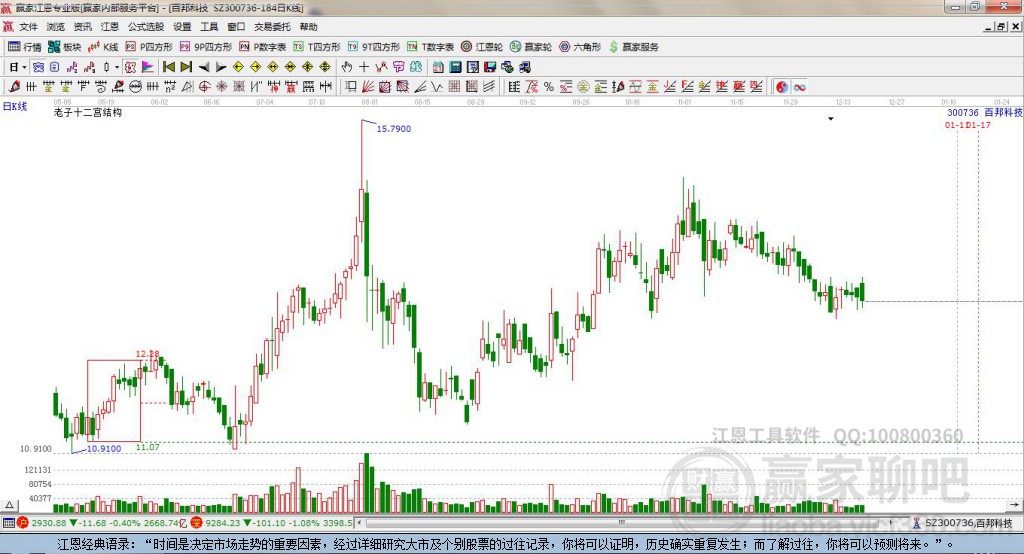This screenshot has width=1024, height=554.
Task: Open the 设置 menu
Action: [182, 27]
